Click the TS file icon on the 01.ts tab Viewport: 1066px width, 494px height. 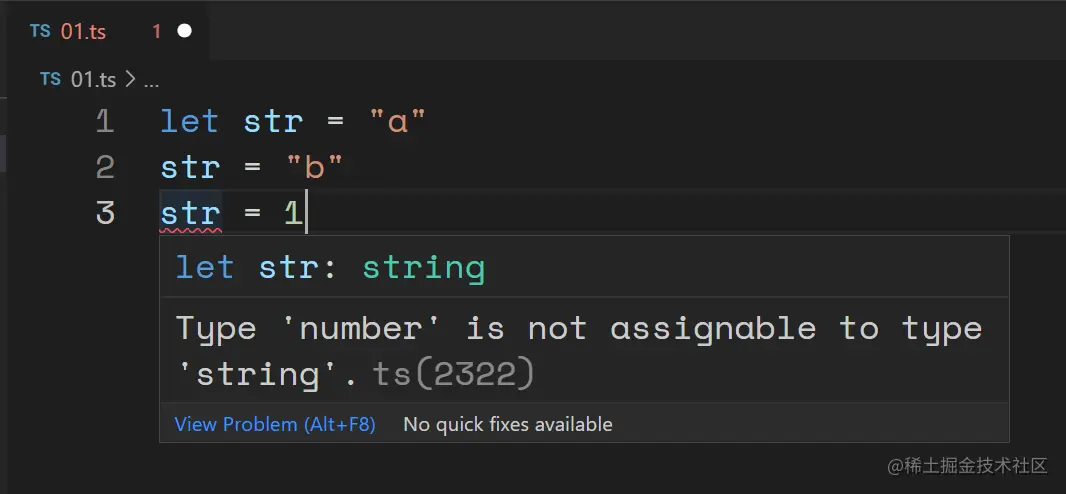tap(40, 31)
